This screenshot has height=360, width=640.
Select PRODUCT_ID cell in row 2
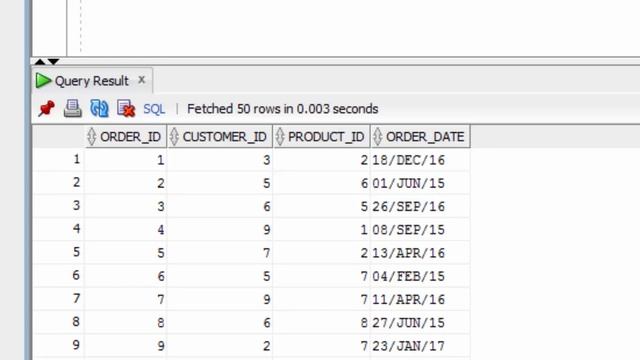[x=322, y=183]
